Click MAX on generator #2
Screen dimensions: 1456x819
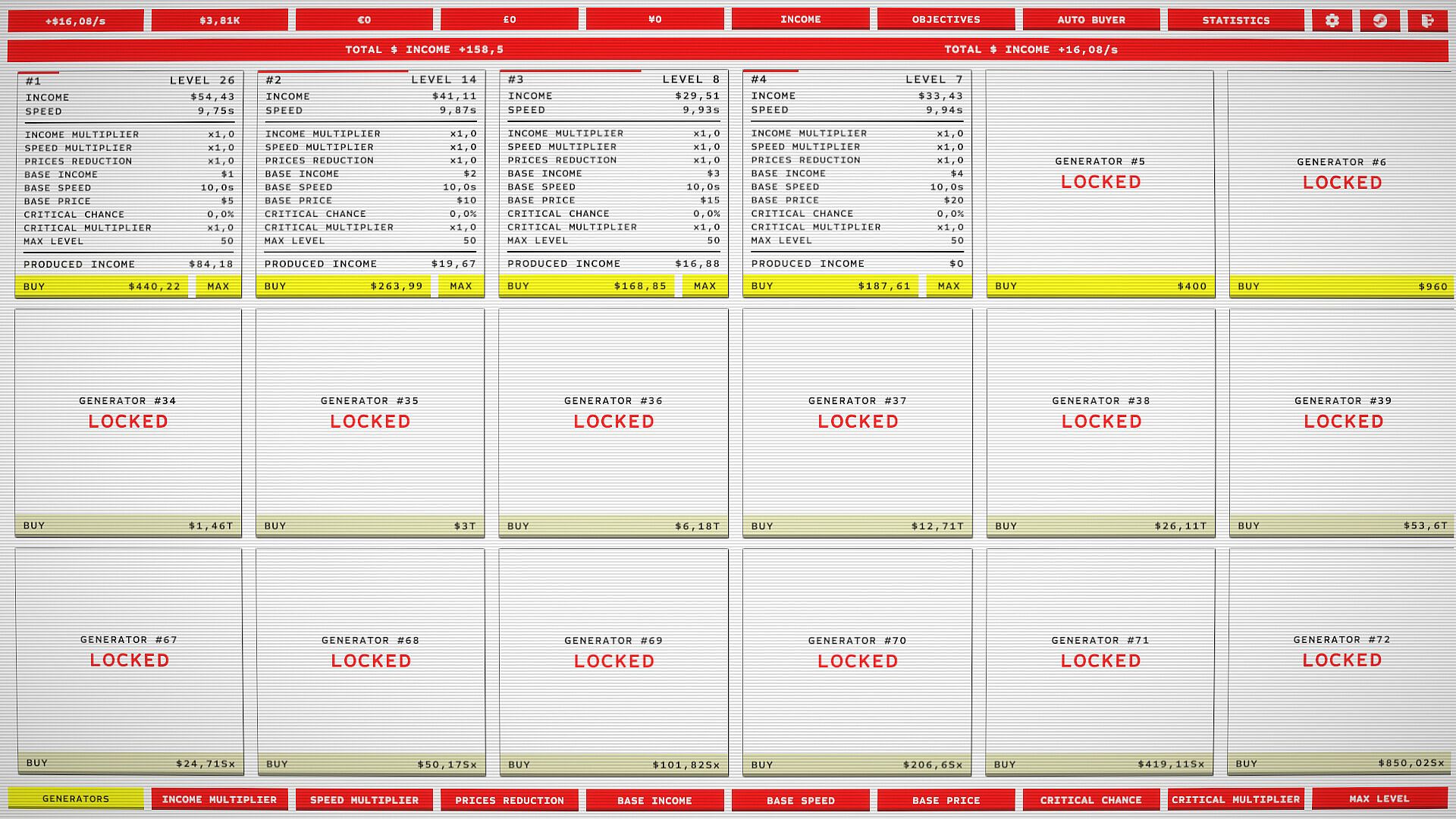(x=460, y=287)
